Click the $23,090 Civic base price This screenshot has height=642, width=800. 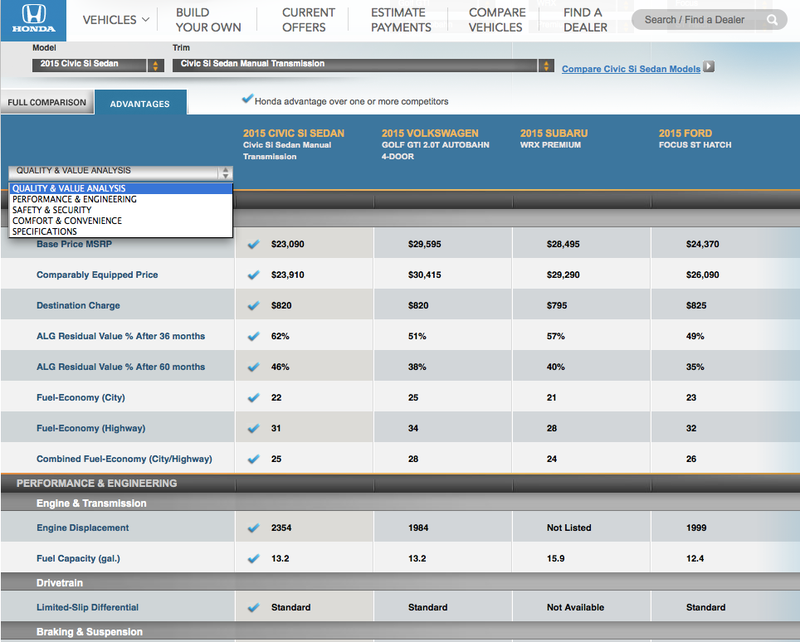click(x=288, y=244)
